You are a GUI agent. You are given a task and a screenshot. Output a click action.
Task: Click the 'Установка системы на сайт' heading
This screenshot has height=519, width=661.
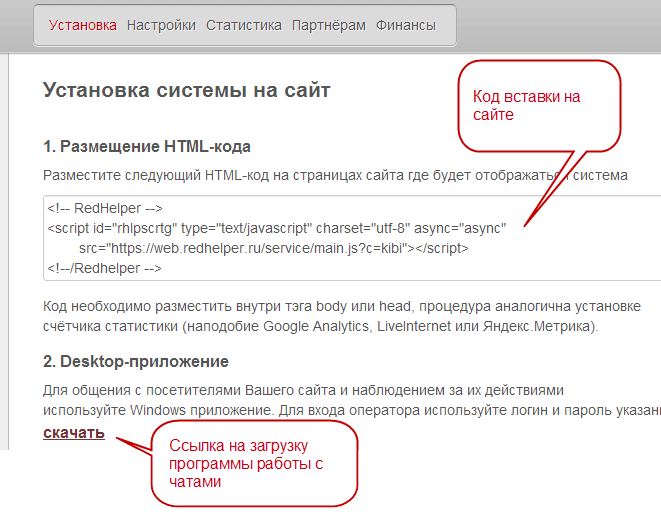pyautogui.click(x=186, y=90)
